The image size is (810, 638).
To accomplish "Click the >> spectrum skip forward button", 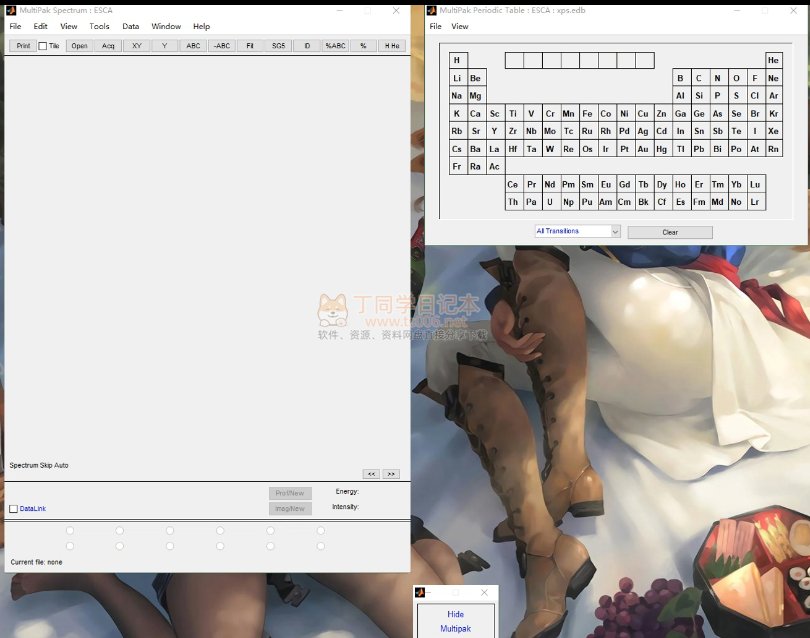I will pos(391,474).
